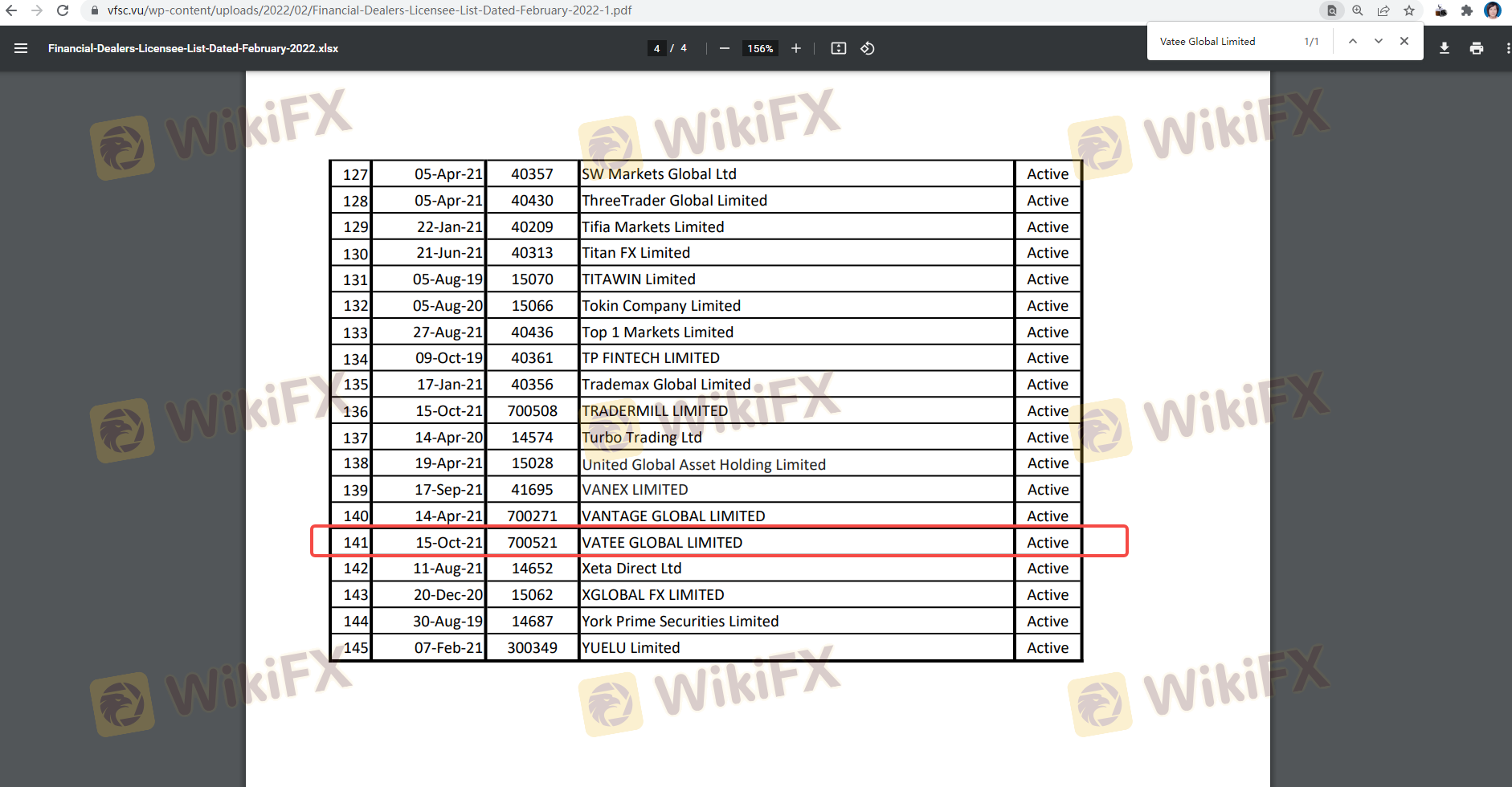Jump to next search match arrow
Image resolution: width=1512 pixels, height=787 pixels.
[x=1379, y=41]
